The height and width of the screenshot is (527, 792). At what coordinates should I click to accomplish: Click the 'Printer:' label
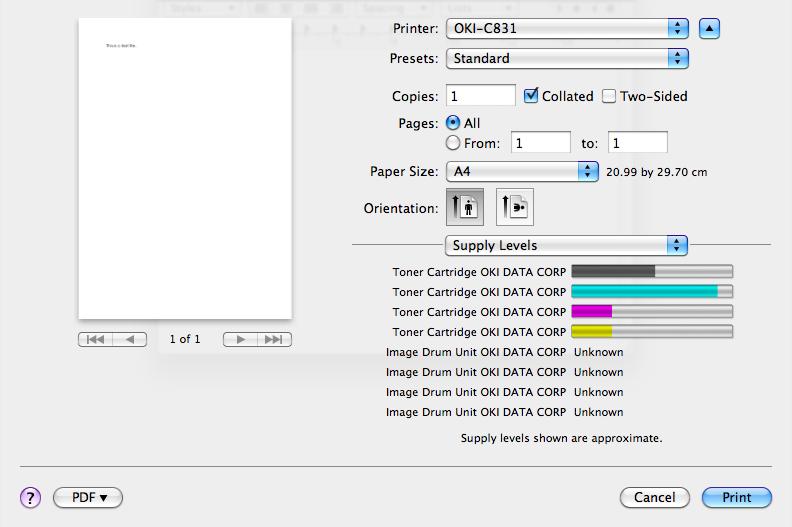point(416,28)
